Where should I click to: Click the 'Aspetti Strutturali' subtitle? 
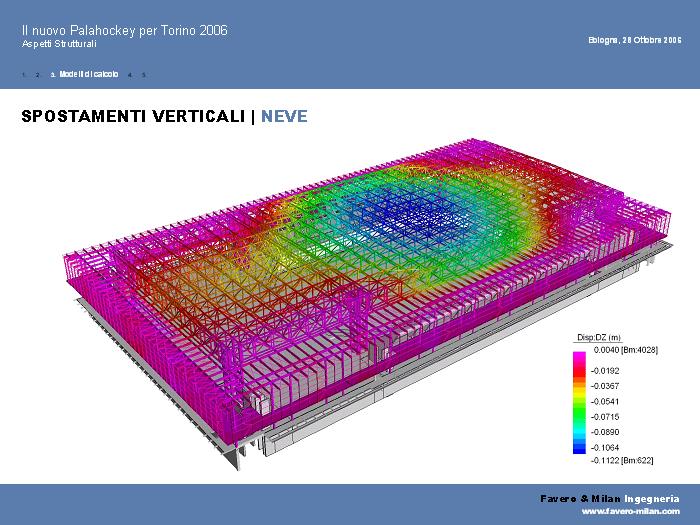point(59,45)
